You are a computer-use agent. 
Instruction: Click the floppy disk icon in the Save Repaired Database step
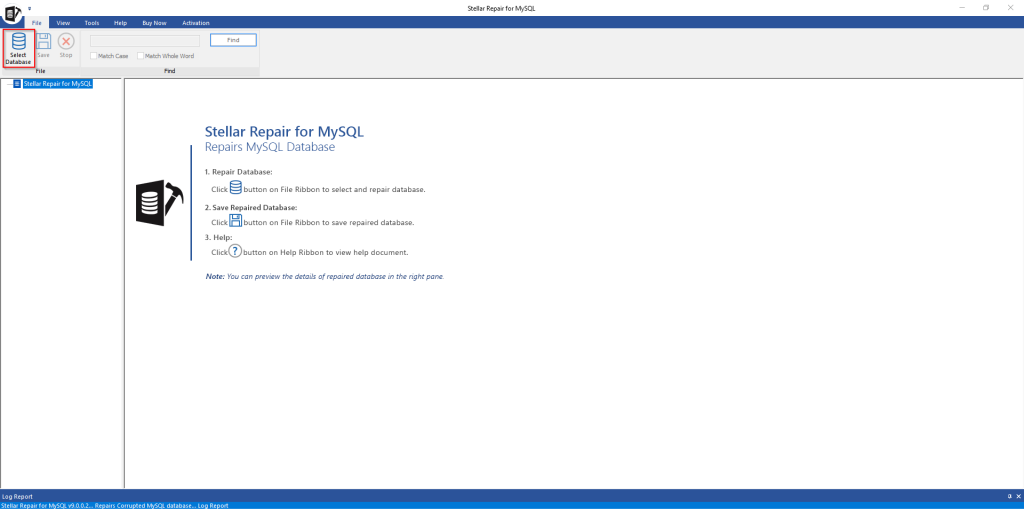(236, 220)
